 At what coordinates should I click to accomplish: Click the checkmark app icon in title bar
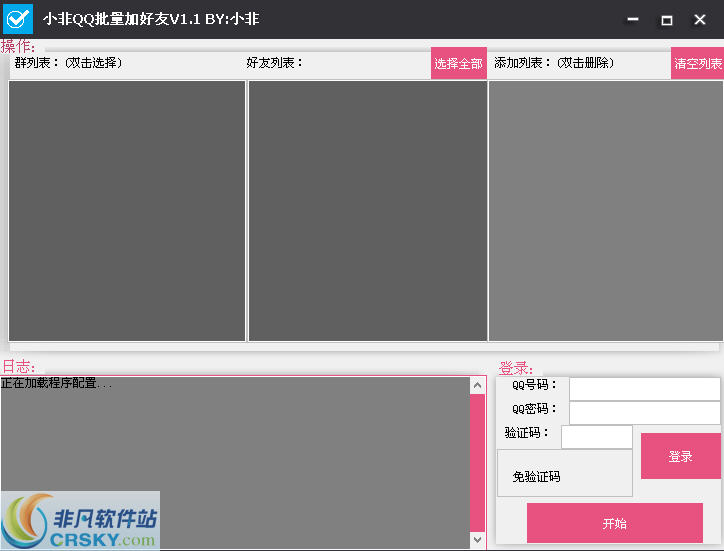pyautogui.click(x=18, y=19)
